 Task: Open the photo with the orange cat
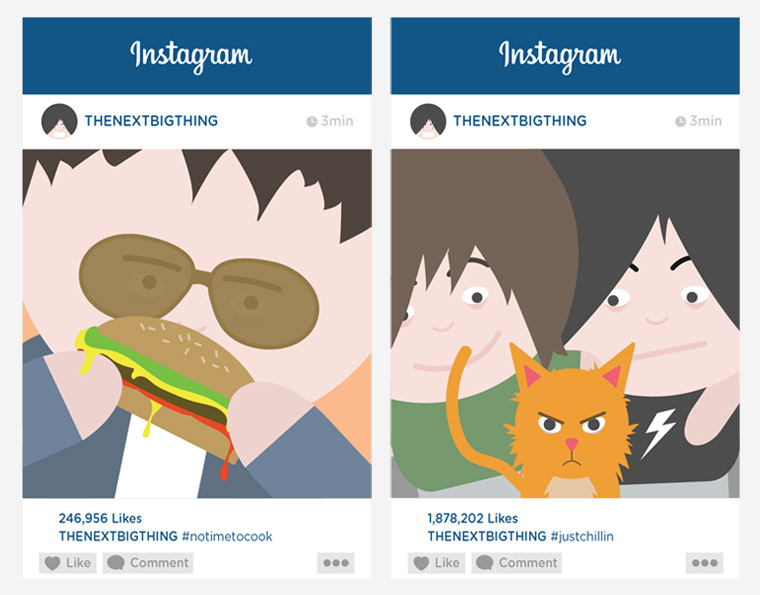(x=565, y=324)
